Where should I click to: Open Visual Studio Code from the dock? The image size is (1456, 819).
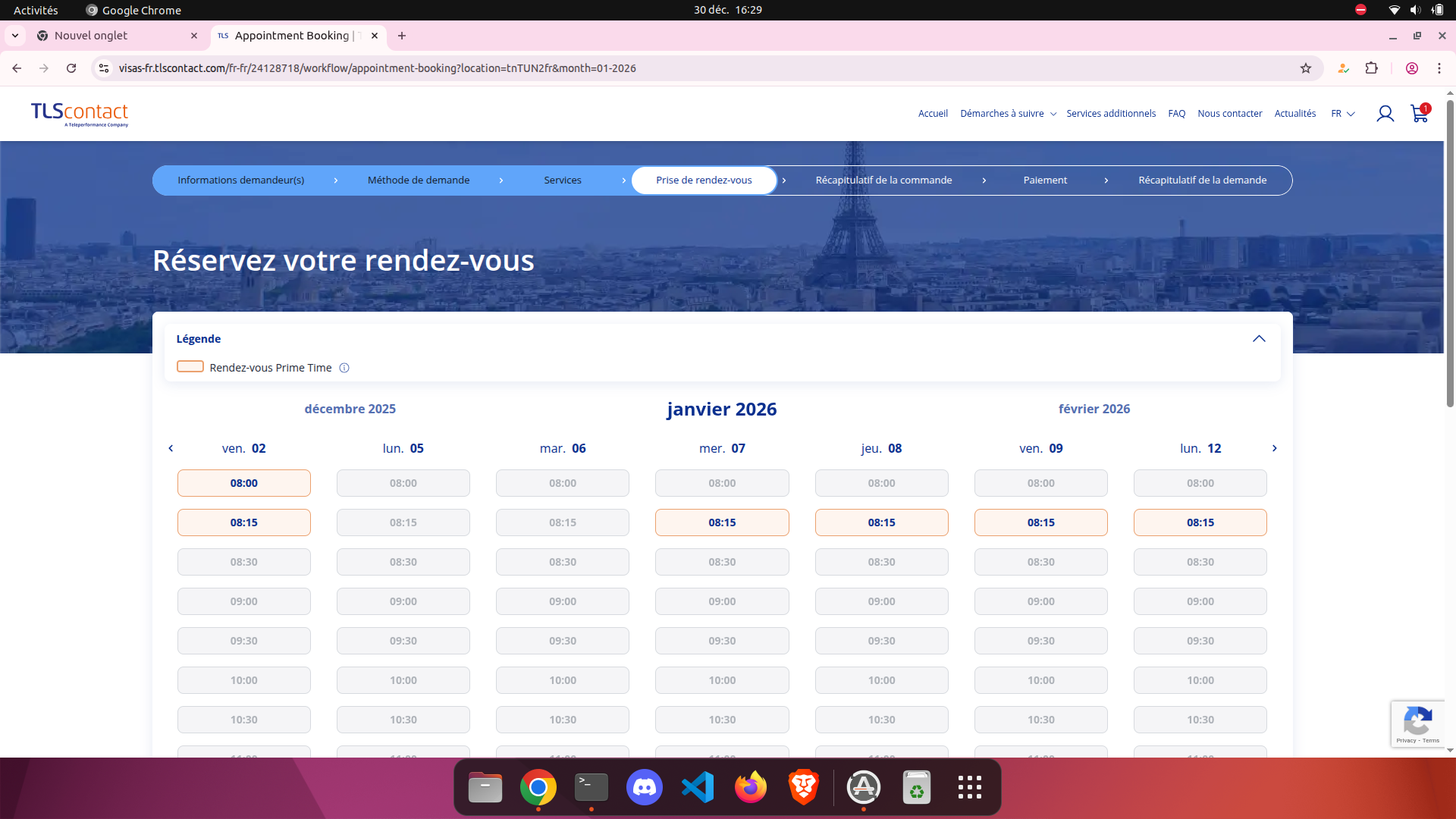click(x=698, y=788)
